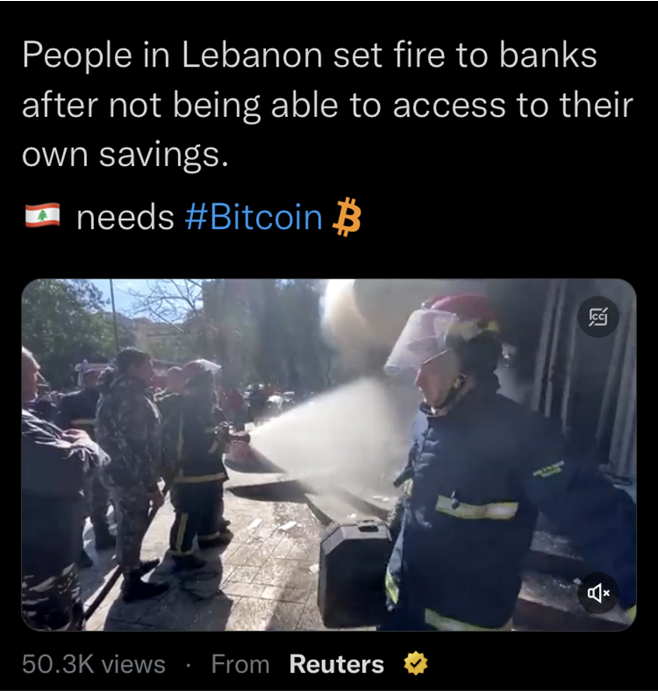Click the tweet line 'after not being able'
This screenshot has height=691, width=658.
327,106
